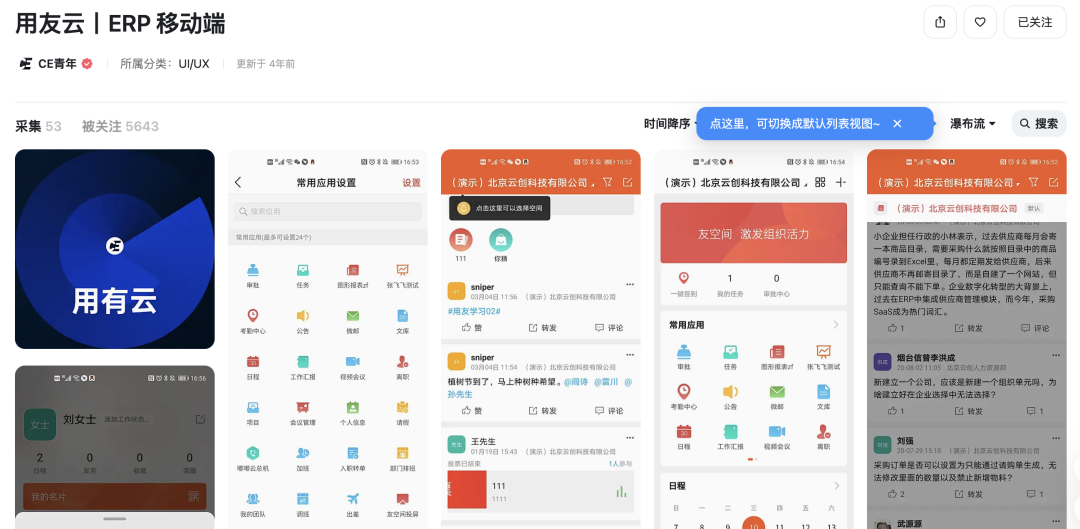Click the 搜索应用 search field
Image resolution: width=1080 pixels, height=529 pixels.
327,211
